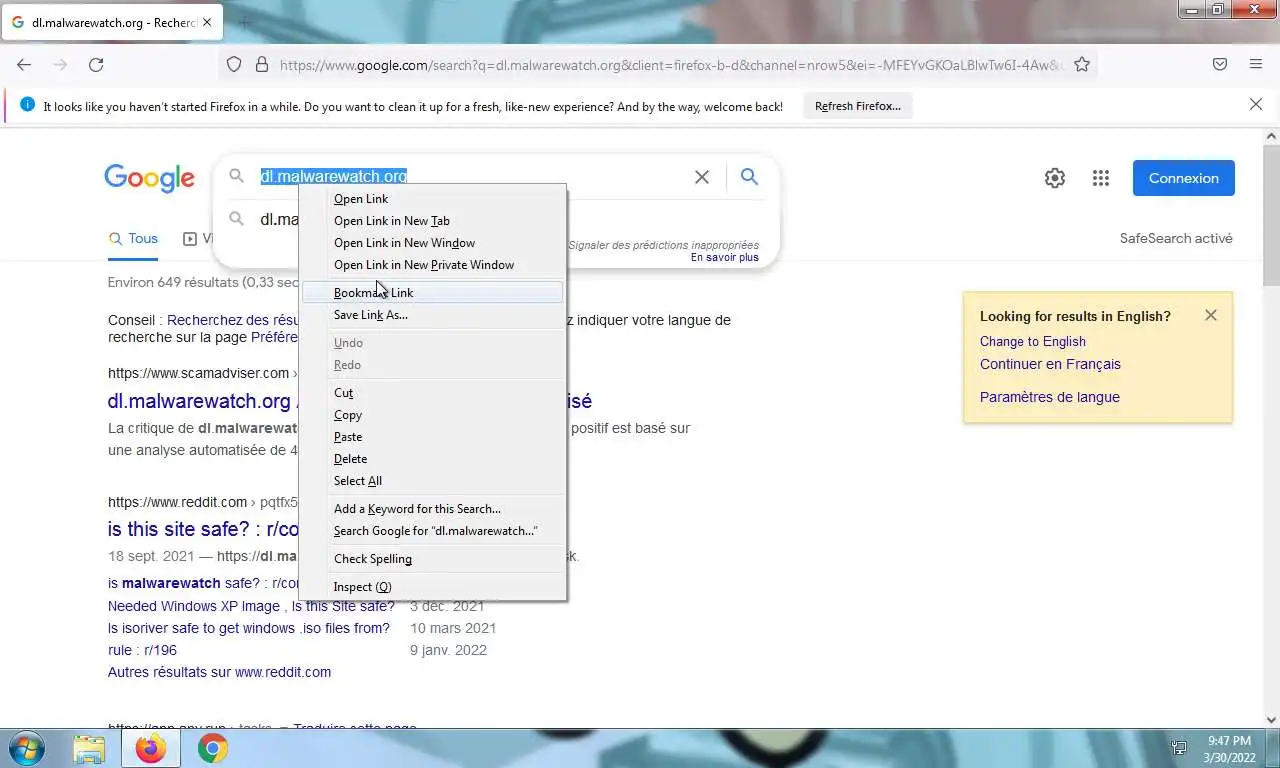Open Autres résultats sur www.reddit.com

coord(219,672)
